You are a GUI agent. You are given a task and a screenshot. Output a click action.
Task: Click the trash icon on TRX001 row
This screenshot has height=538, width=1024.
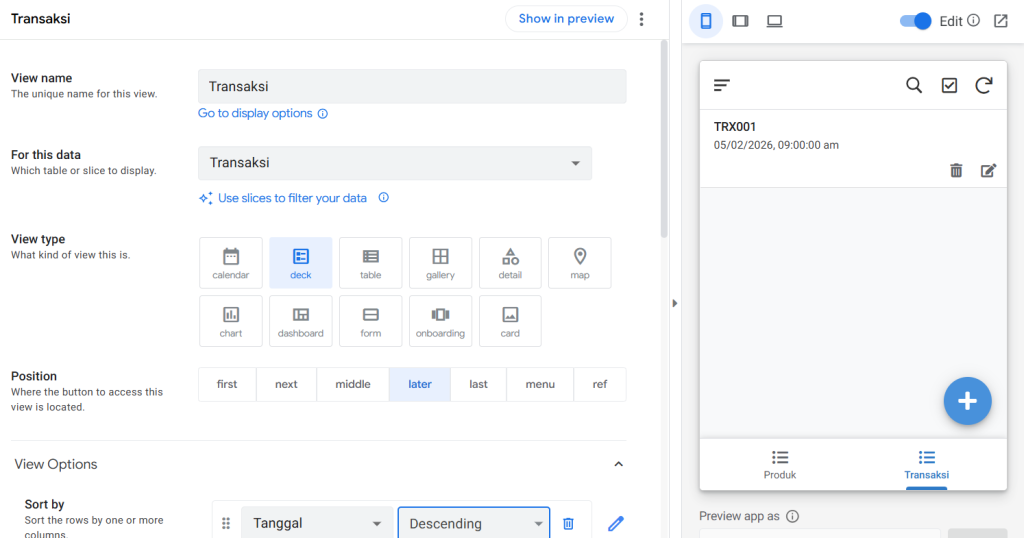[956, 170]
